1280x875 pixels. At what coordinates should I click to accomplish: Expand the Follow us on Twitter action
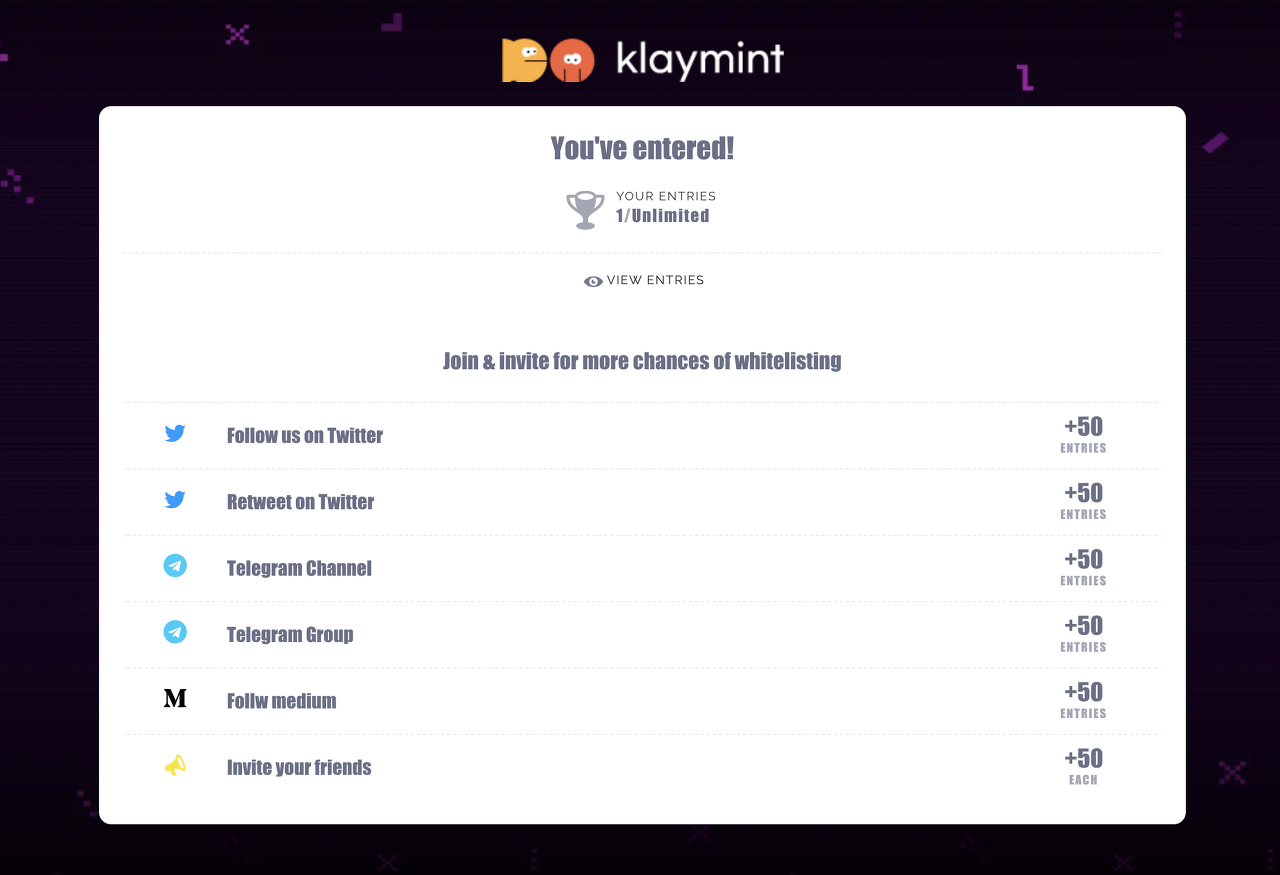642,436
